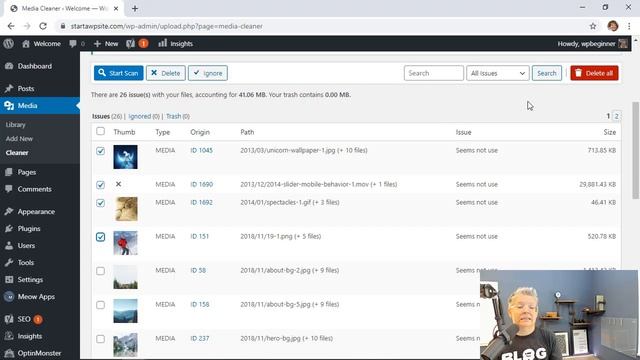Check the hero-bg.jpg row checkbox
The width and height of the screenshot is (640, 360).
tap(100, 339)
